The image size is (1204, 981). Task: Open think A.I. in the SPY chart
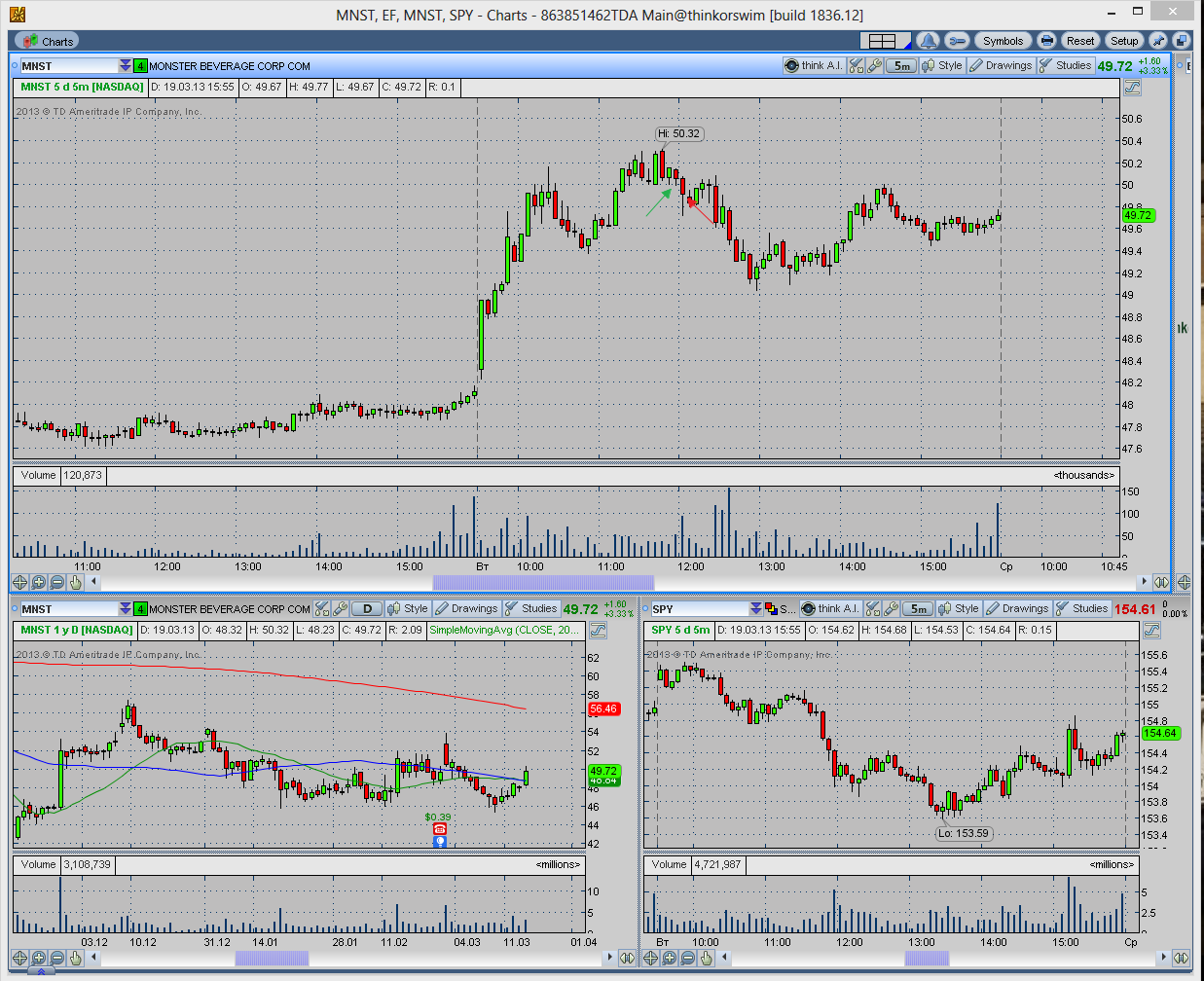[829, 608]
